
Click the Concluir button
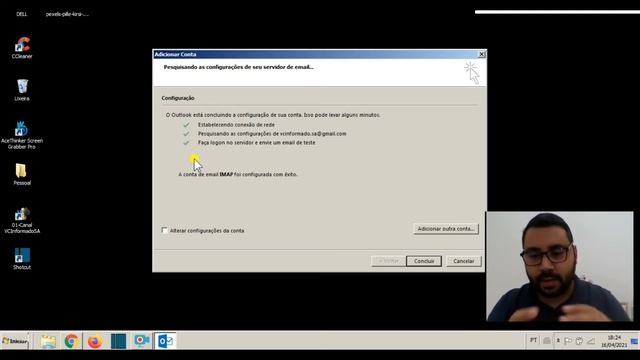point(424,261)
